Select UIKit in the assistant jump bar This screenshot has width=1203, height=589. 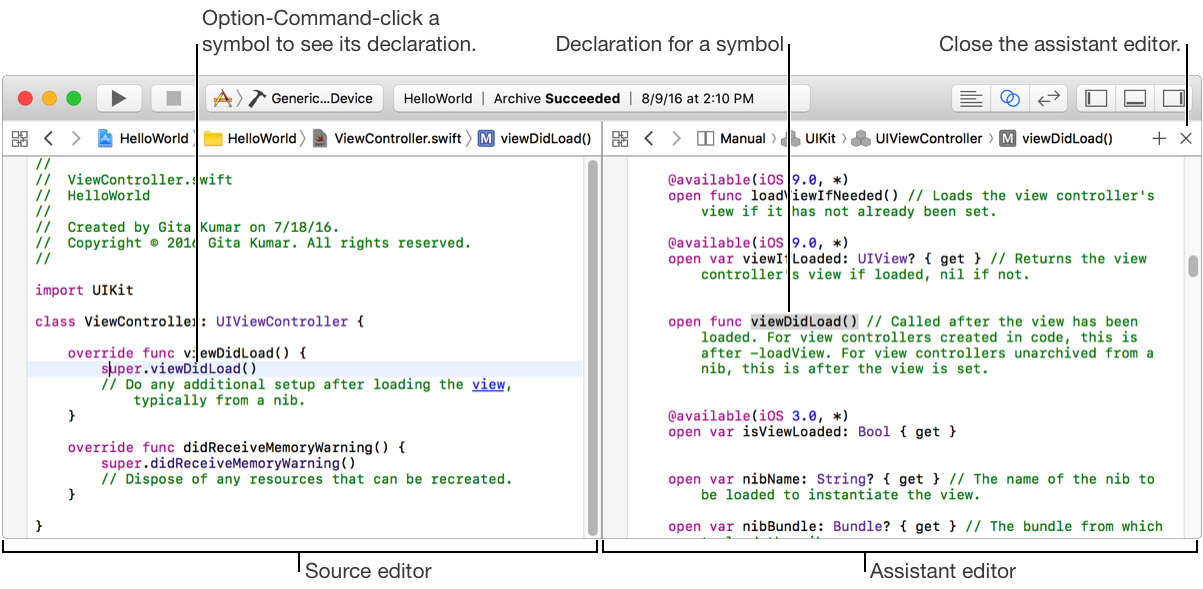[809, 139]
